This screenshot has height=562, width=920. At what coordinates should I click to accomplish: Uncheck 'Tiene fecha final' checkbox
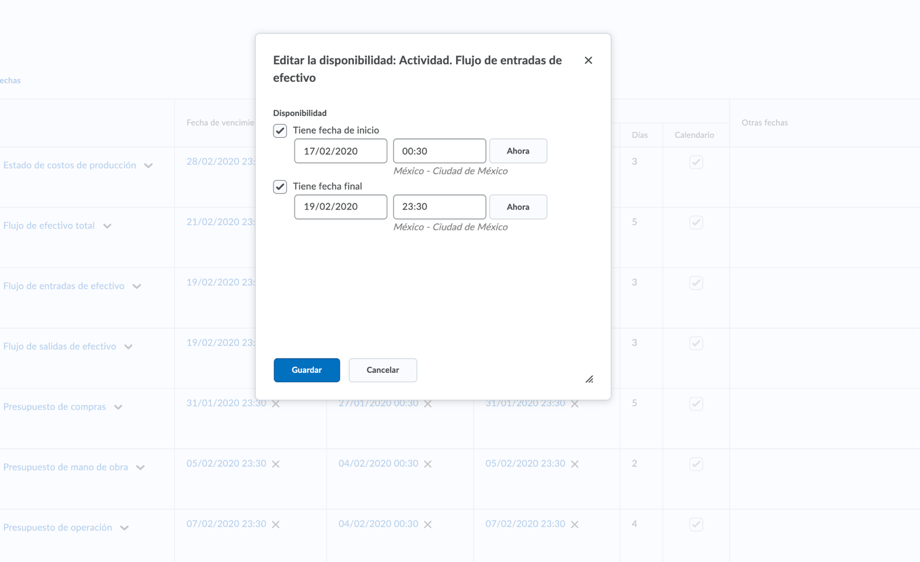point(280,187)
